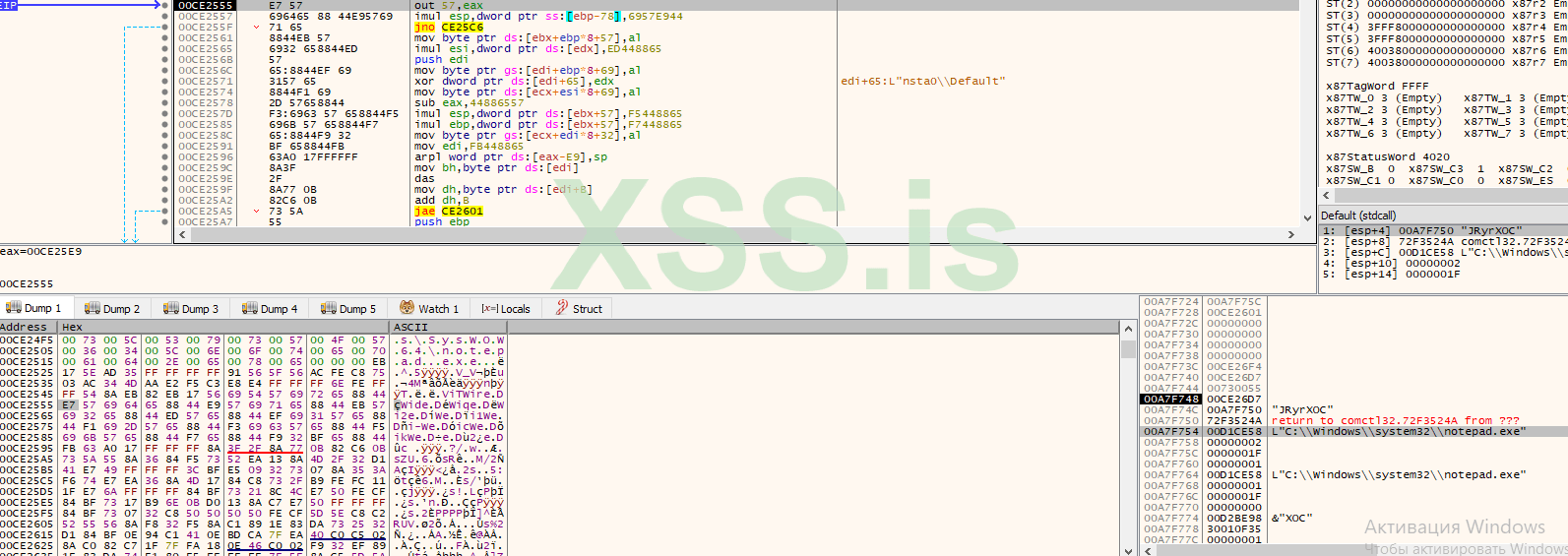Toggle breakpoint dot at address 00CE255F
The height and width of the screenshot is (556, 1568).
[x=164, y=28]
